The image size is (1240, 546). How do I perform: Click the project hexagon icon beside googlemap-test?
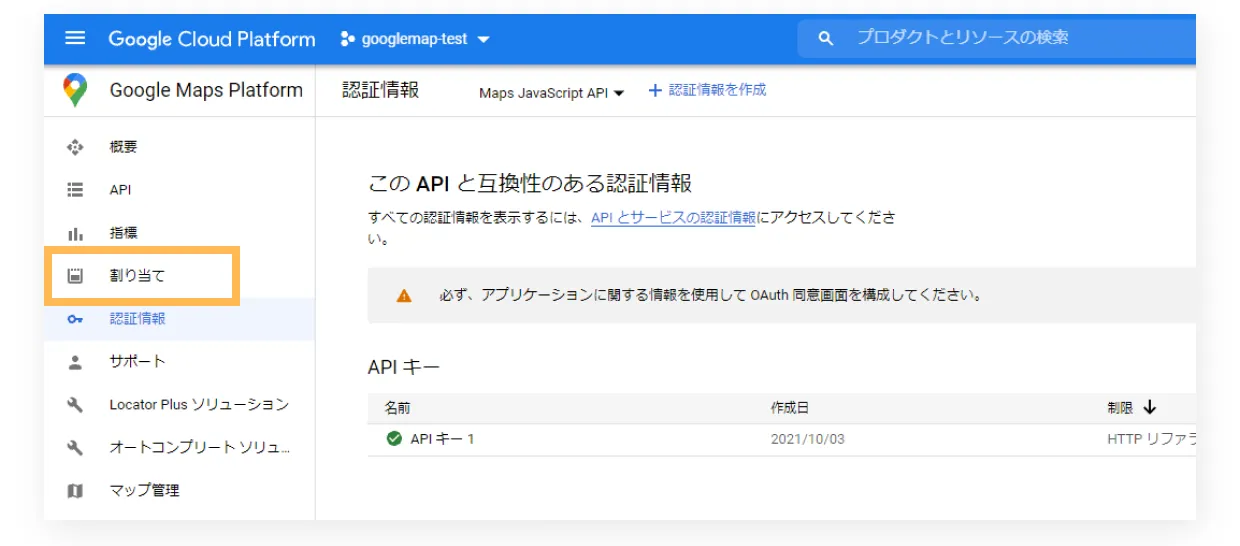point(347,39)
